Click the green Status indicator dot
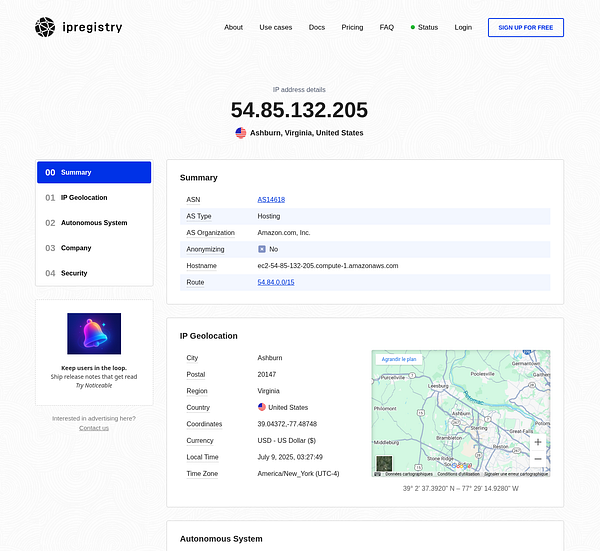 click(412, 27)
